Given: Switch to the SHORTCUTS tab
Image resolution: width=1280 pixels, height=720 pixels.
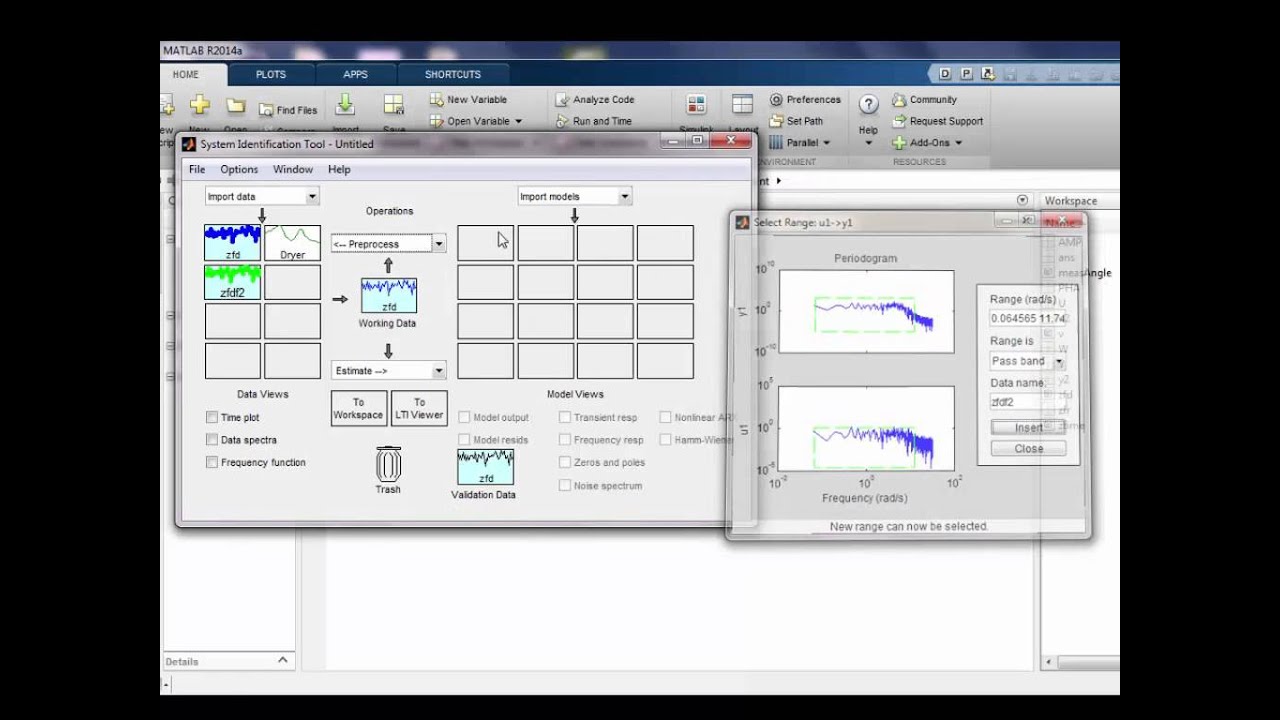Looking at the screenshot, I should (x=453, y=74).
